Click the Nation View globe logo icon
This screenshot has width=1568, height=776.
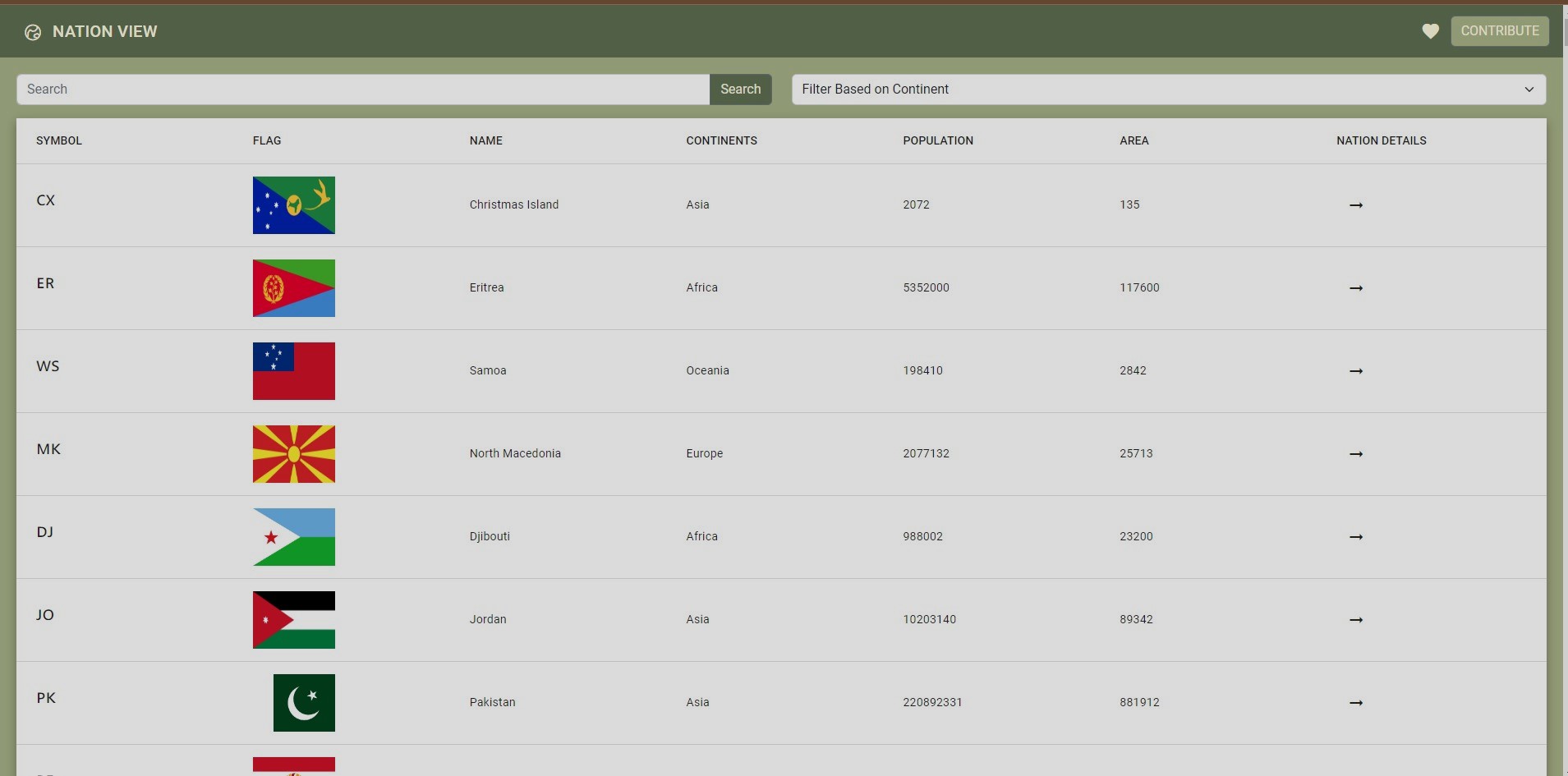pyautogui.click(x=33, y=32)
